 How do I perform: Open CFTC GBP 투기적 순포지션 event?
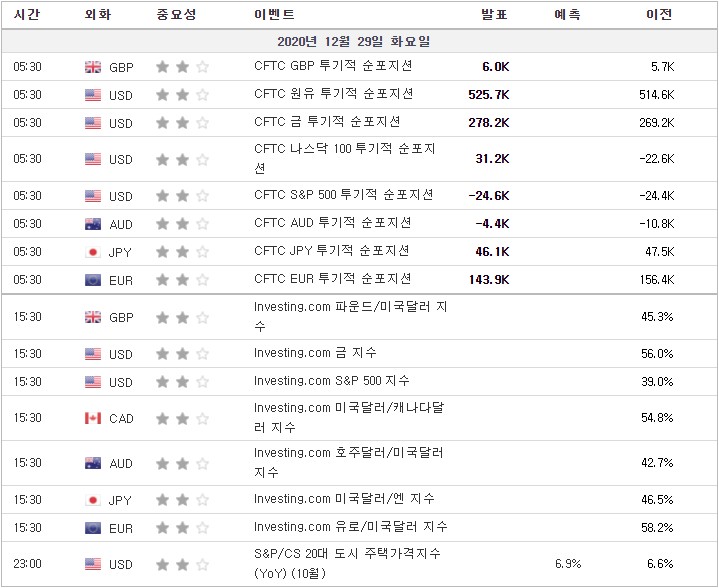click(x=333, y=66)
